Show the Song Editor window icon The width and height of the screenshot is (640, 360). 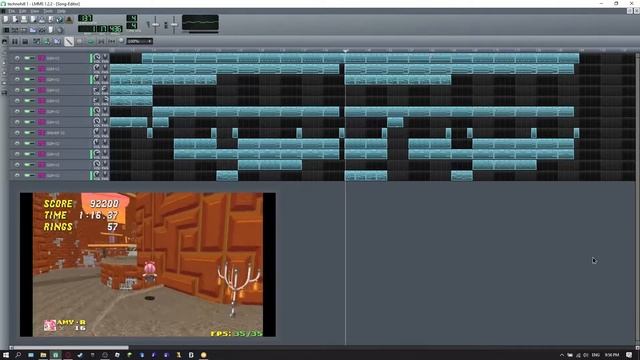click(x=6, y=30)
